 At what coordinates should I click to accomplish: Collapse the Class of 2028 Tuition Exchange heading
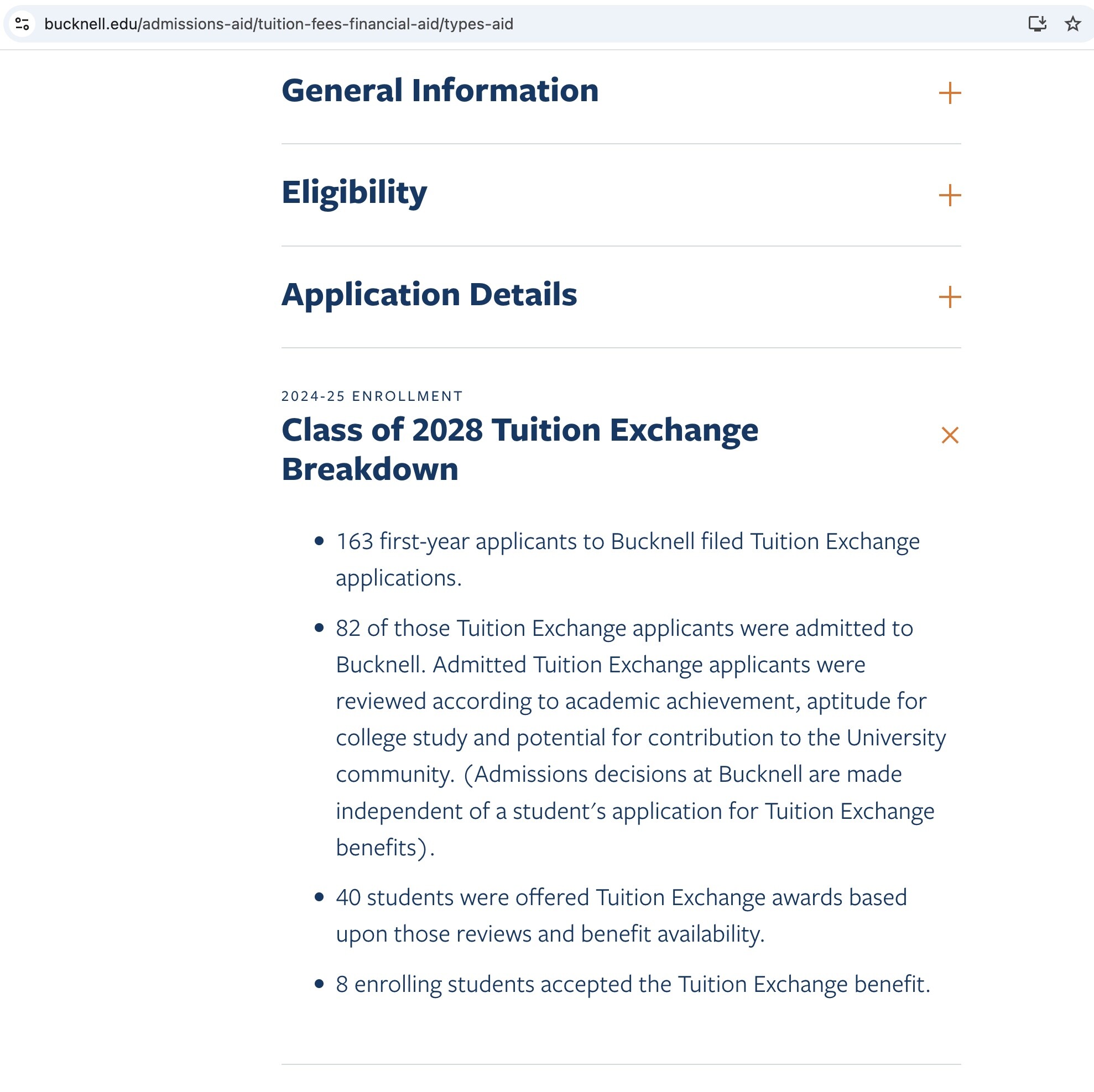(519, 430)
